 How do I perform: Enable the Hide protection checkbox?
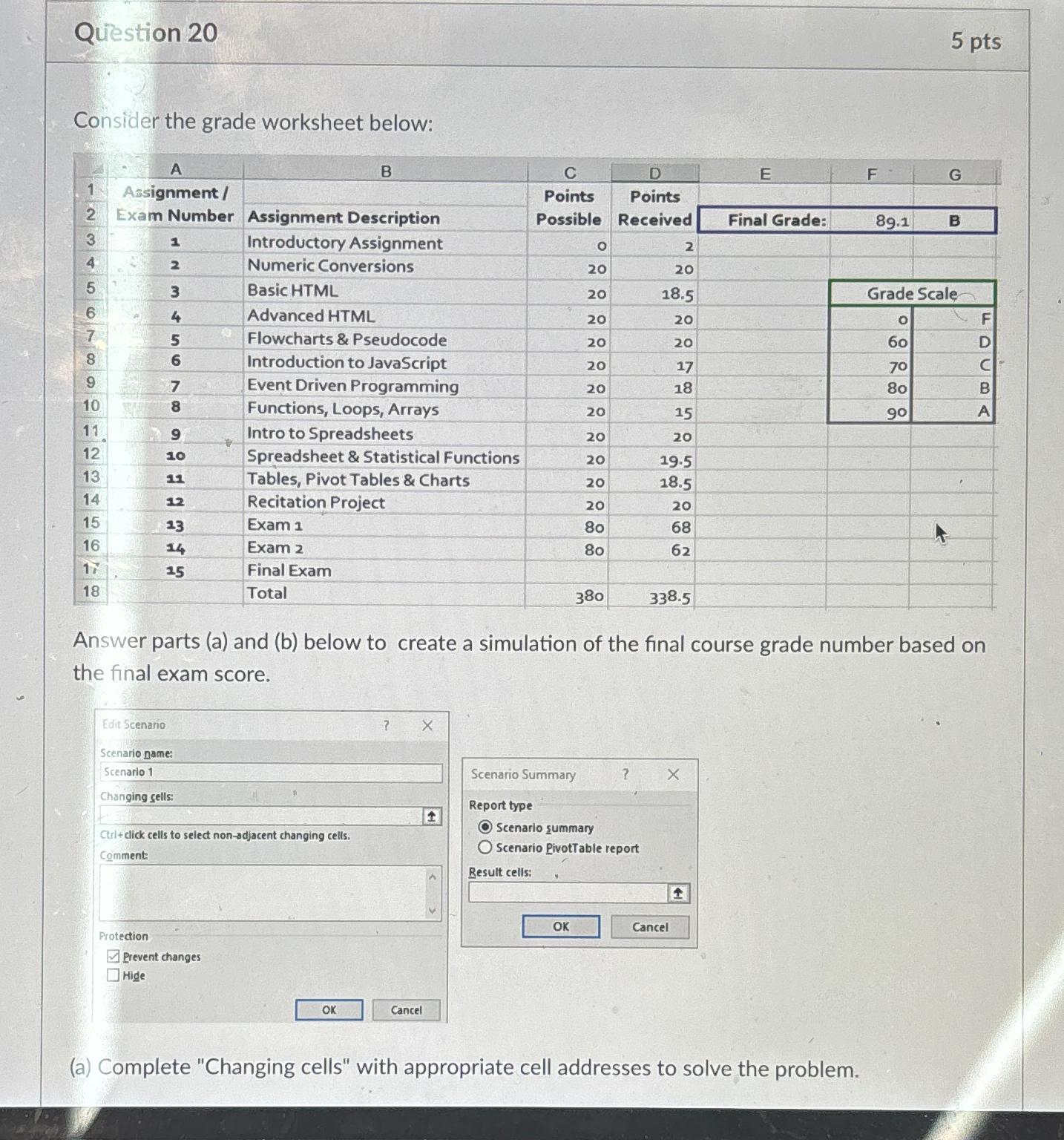pos(113,974)
